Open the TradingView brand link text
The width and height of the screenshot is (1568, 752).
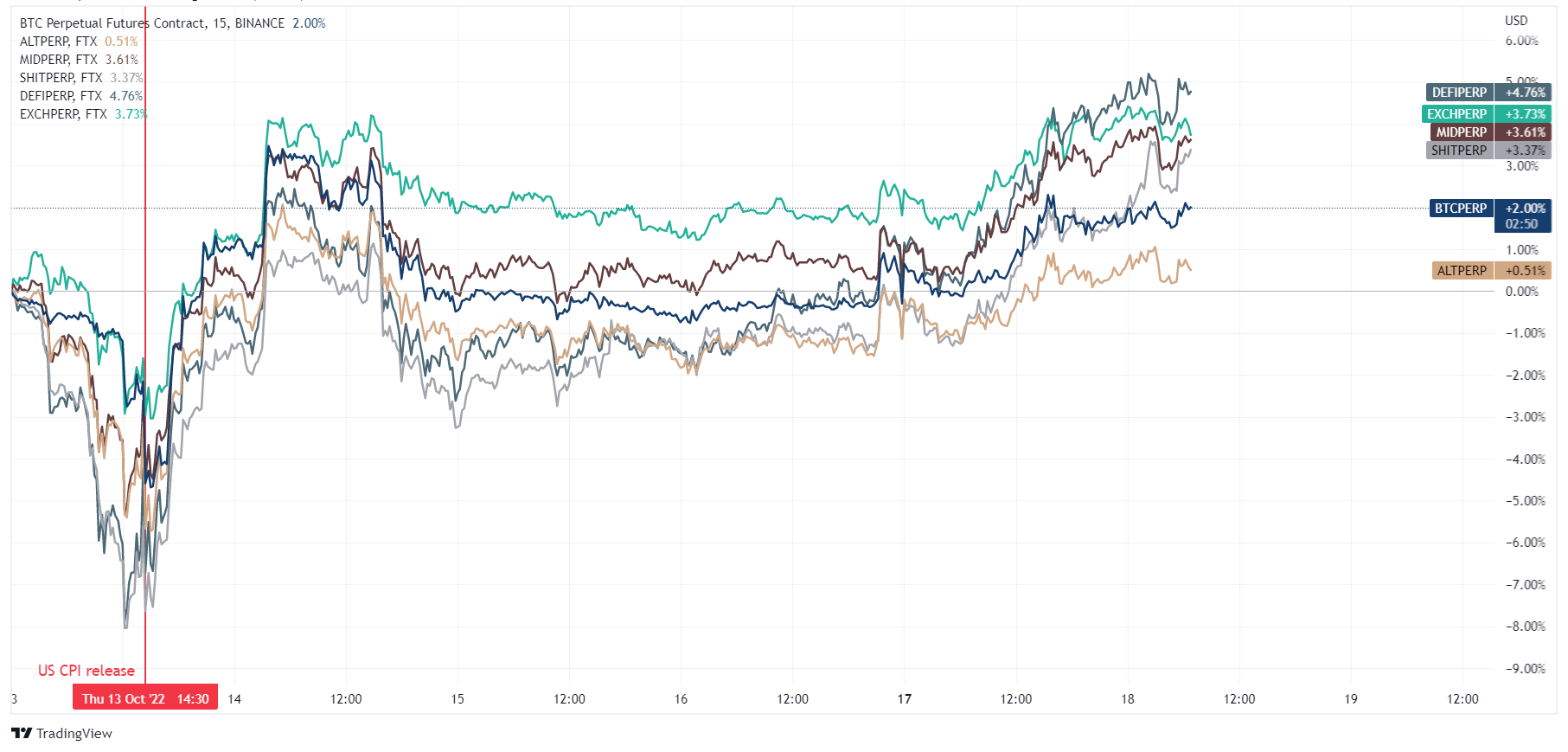[74, 733]
